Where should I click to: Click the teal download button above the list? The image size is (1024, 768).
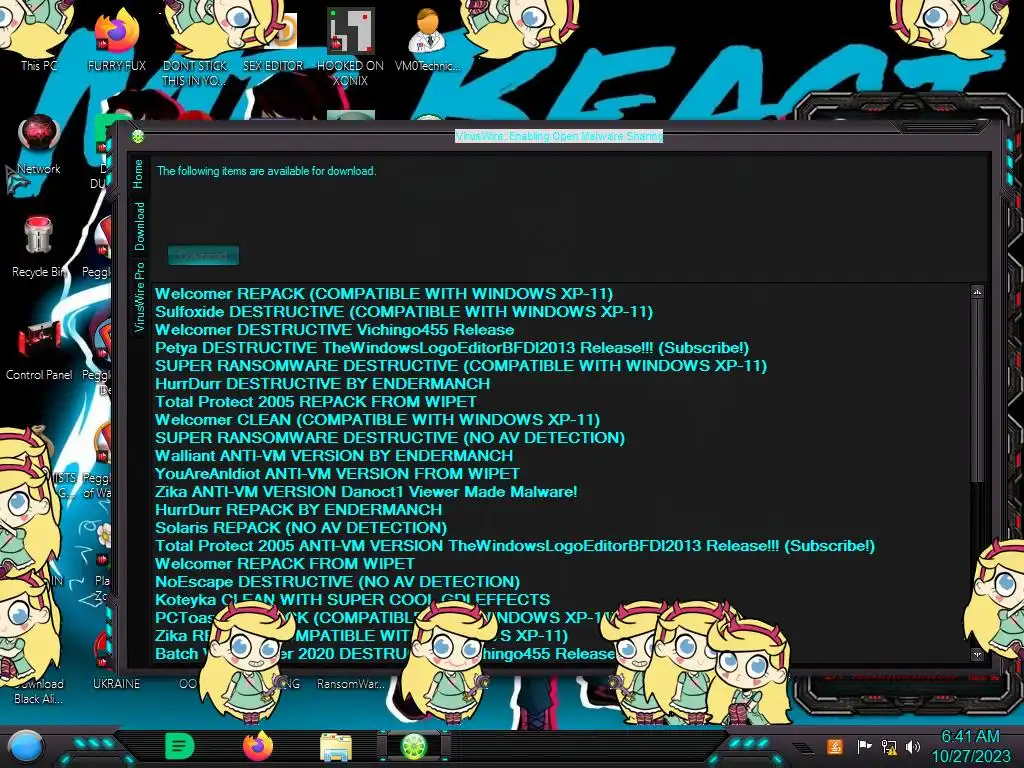pyautogui.click(x=203, y=255)
